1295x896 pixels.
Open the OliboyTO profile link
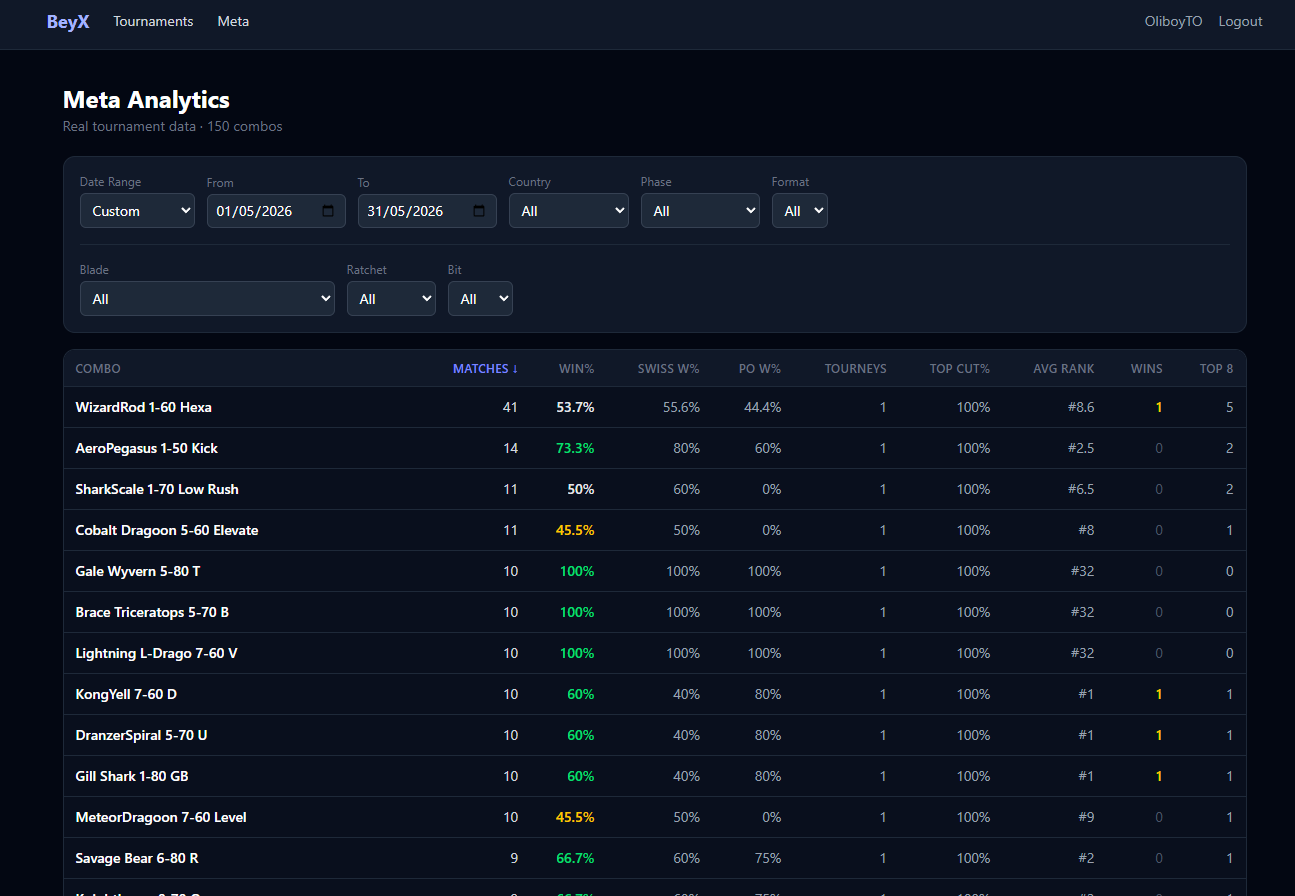1173,21
